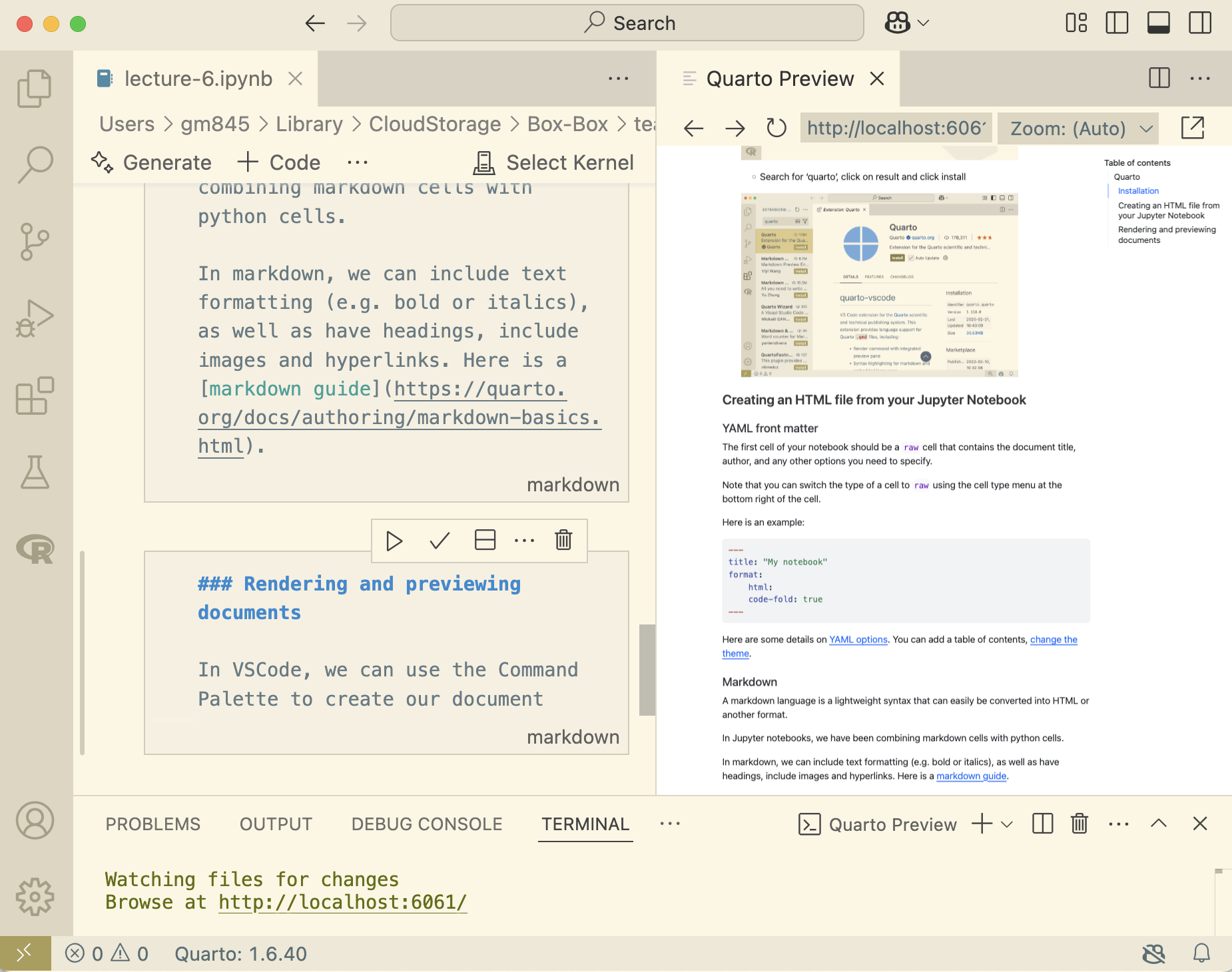Switch to the lecture-6.ipynb tab
1232x972 pixels.
pyautogui.click(x=198, y=79)
